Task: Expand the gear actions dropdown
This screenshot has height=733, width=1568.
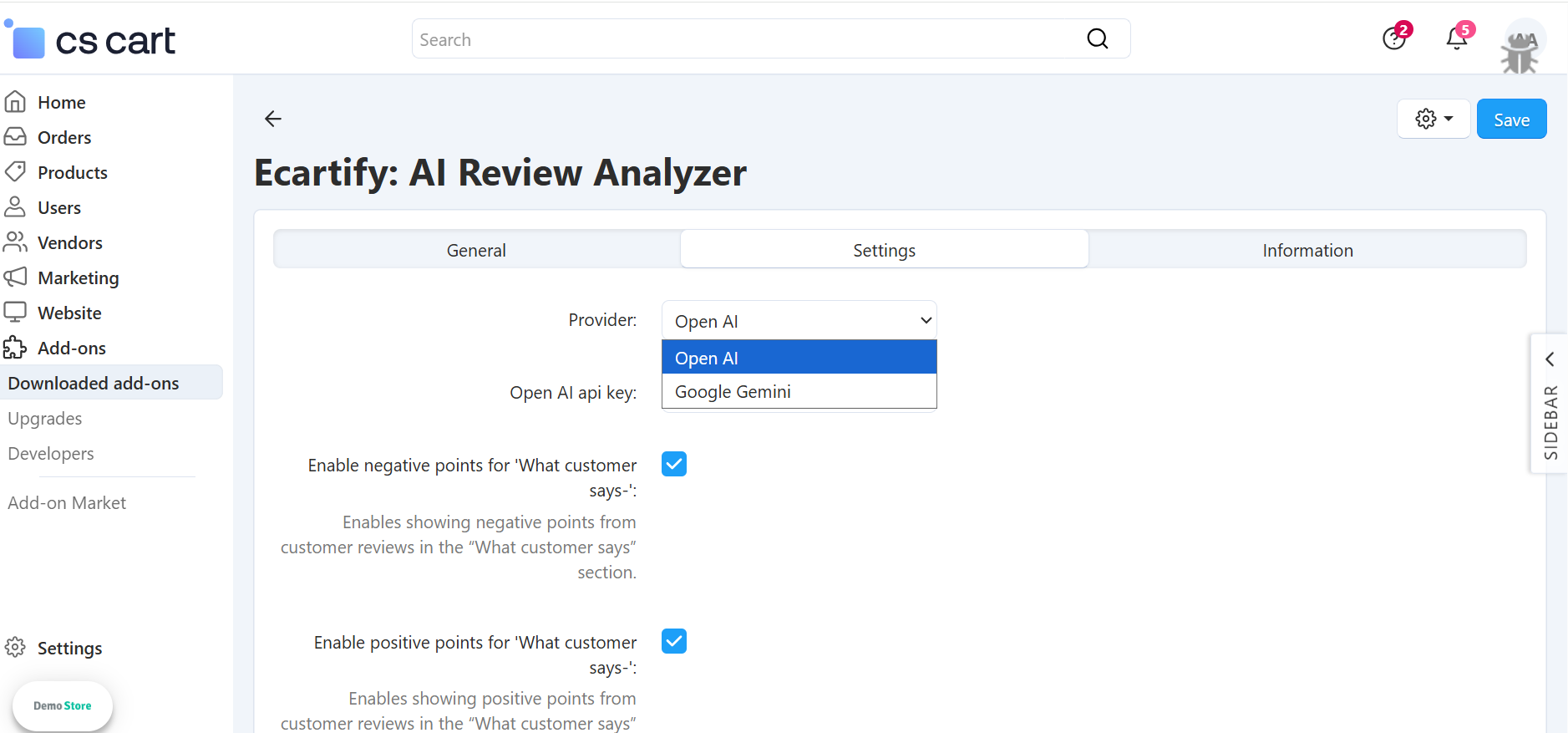Action: (x=1434, y=120)
